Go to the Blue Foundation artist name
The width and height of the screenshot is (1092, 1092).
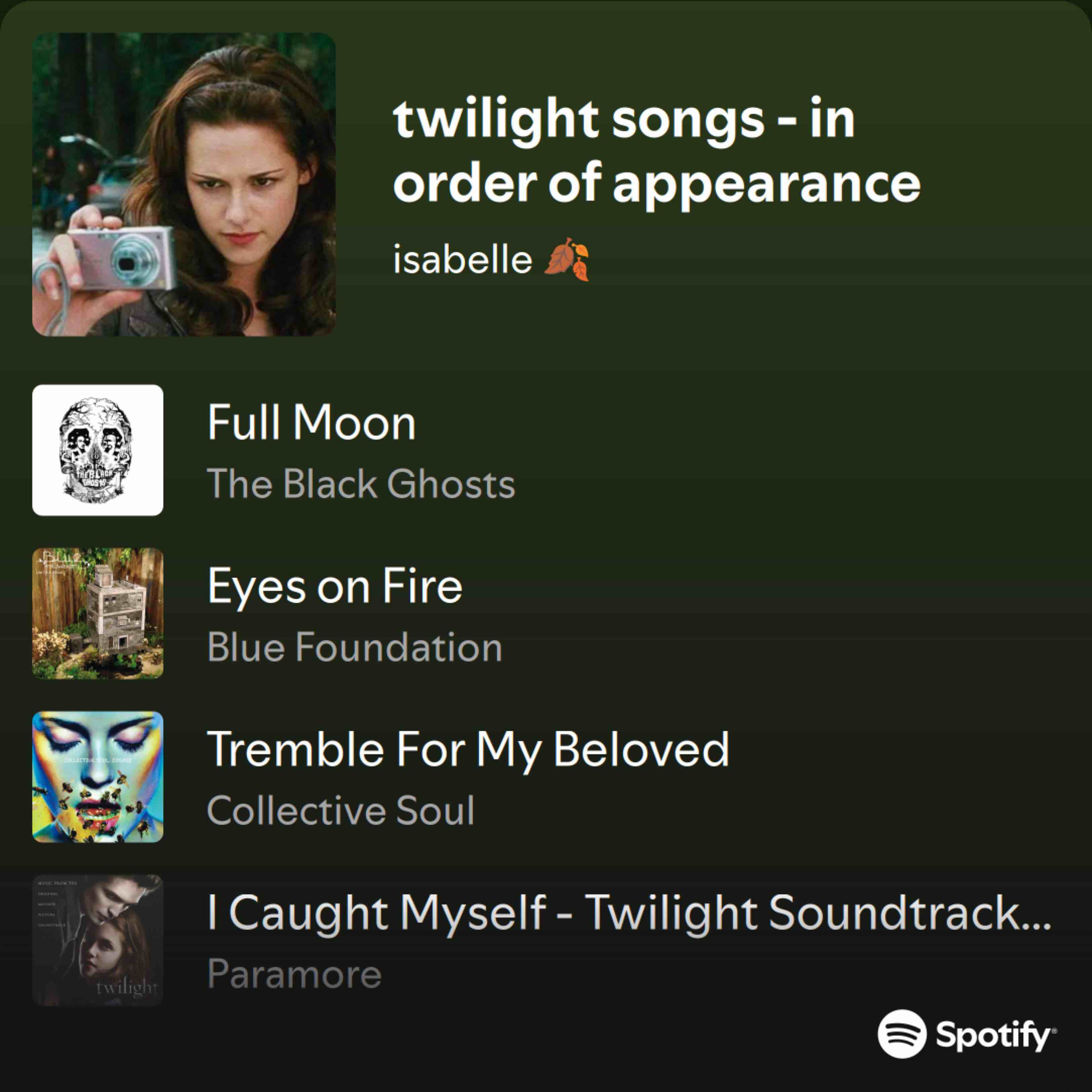[354, 647]
